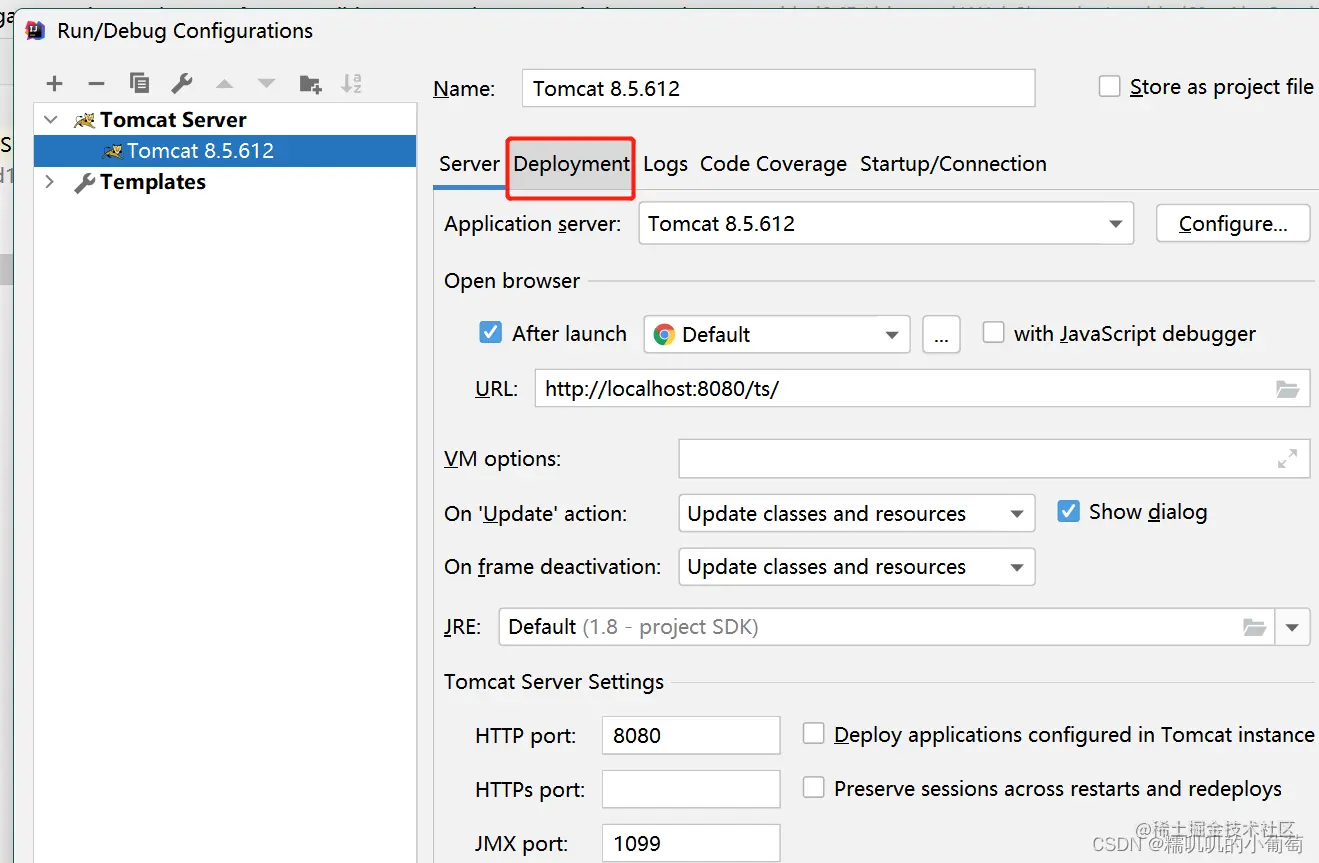Click the HTTP port field
This screenshot has width=1319, height=863.
(691, 735)
